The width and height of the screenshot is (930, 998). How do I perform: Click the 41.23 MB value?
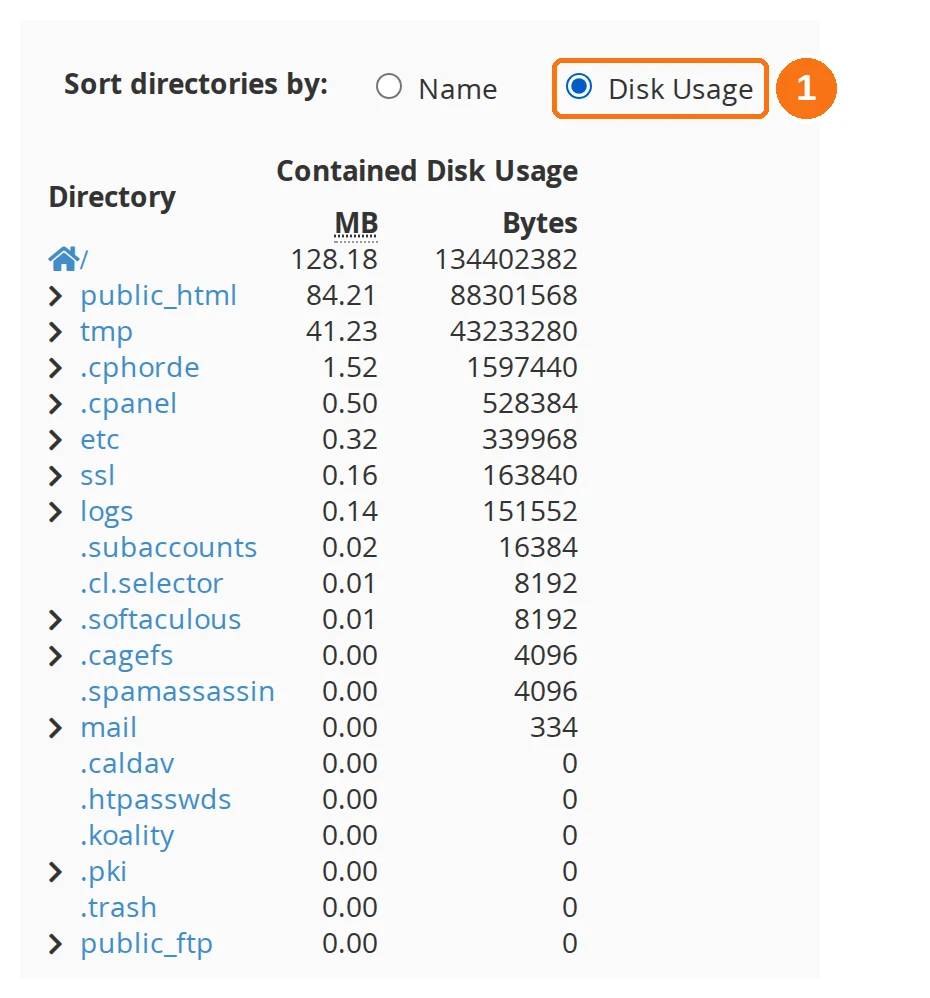[342, 332]
